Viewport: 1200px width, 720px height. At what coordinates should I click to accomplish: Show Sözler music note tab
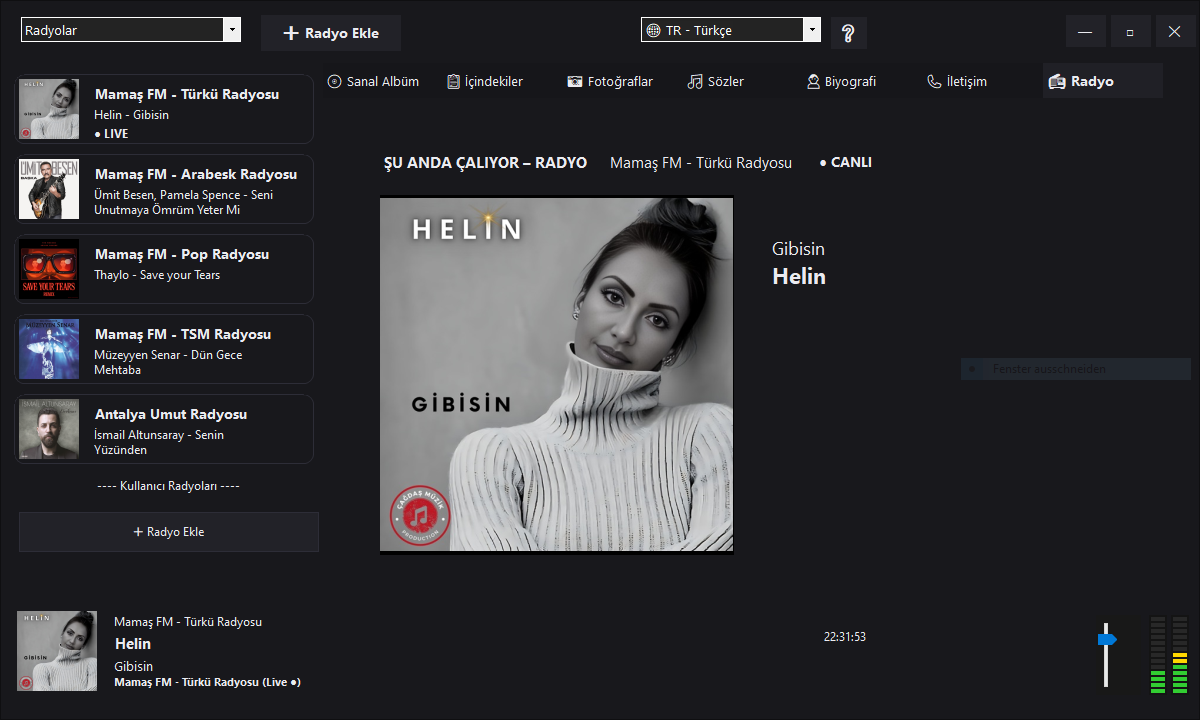pyautogui.click(x=716, y=82)
